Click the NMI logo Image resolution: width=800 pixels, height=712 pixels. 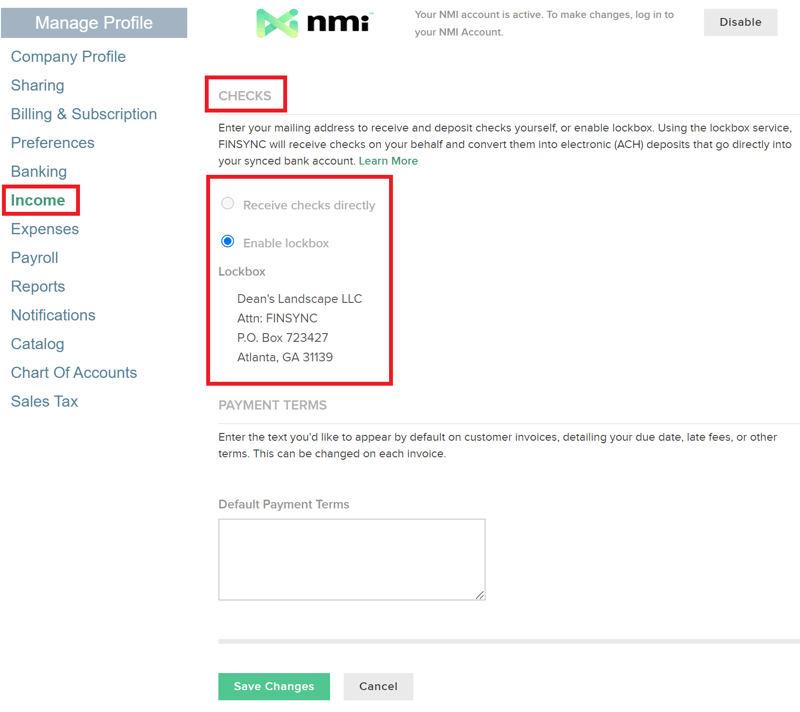(311, 20)
